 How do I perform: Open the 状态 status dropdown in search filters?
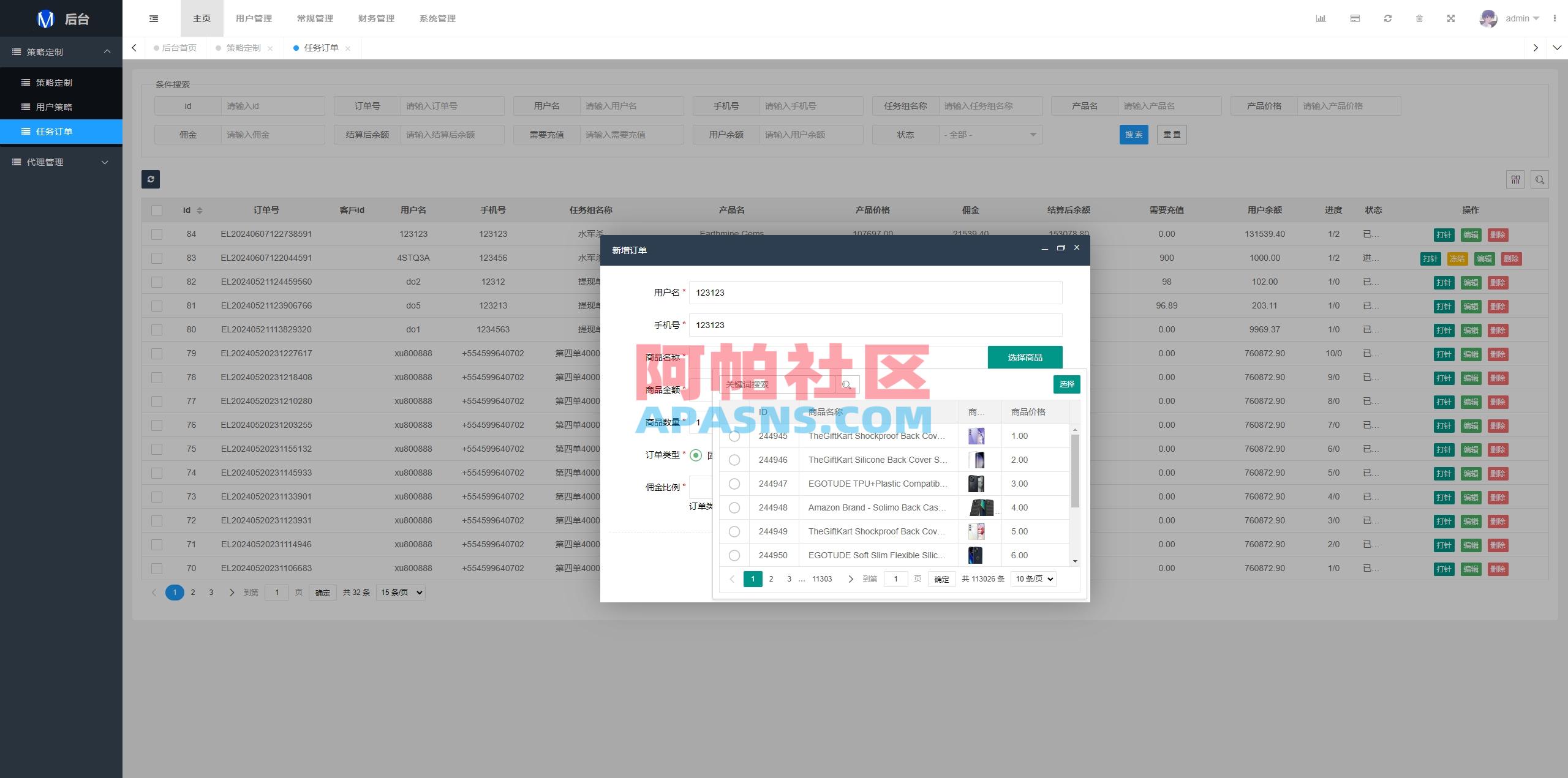[x=990, y=134]
